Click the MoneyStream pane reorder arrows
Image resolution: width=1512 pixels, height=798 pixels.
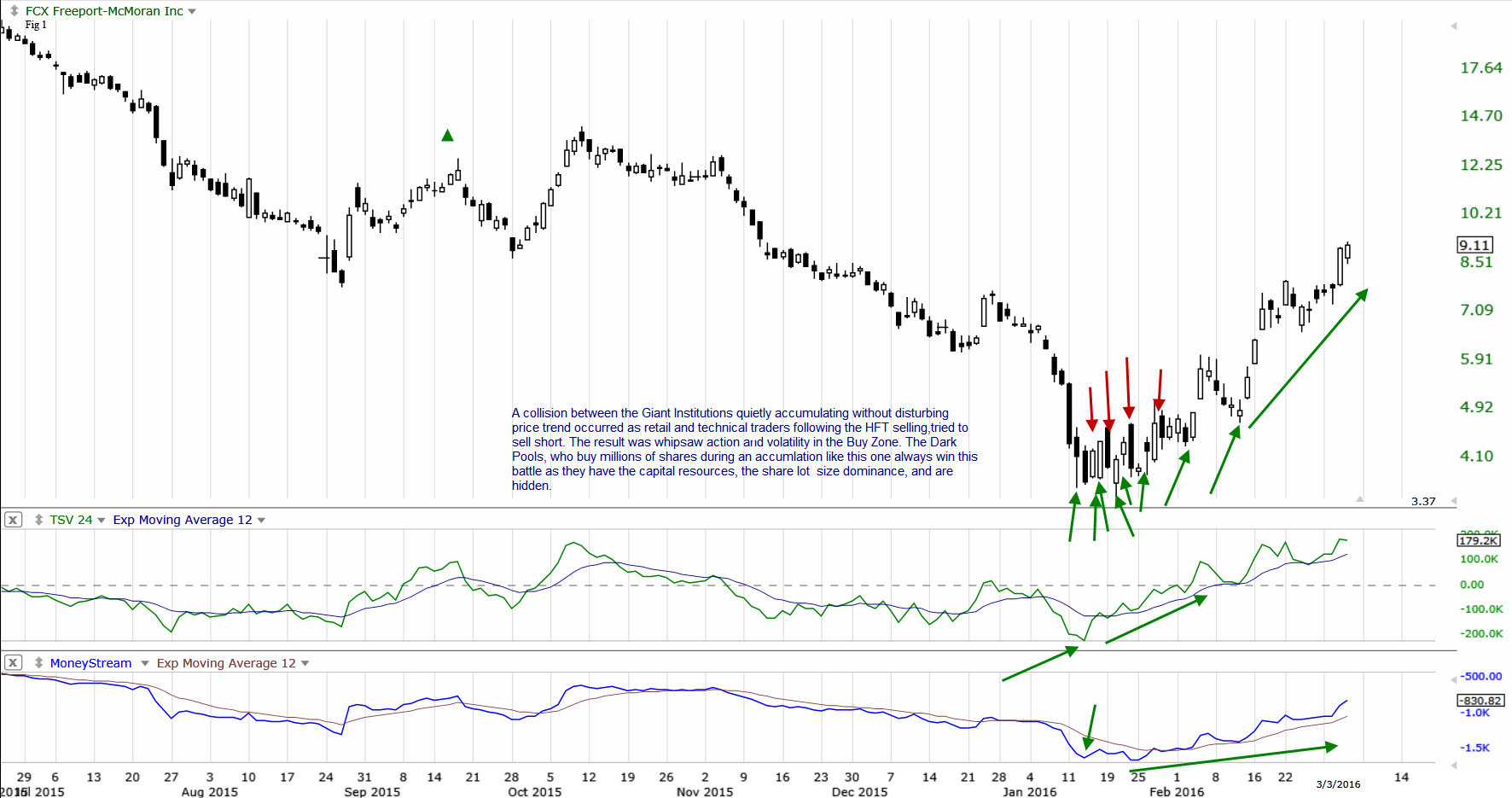[38, 663]
